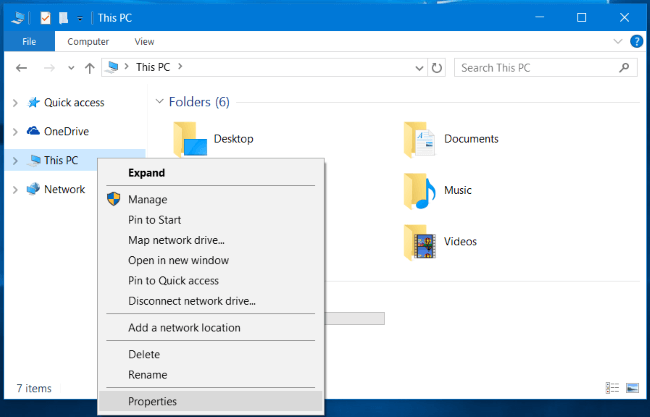Expand the OneDrive tree node
Viewport: 650px width, 417px height.
15,132
